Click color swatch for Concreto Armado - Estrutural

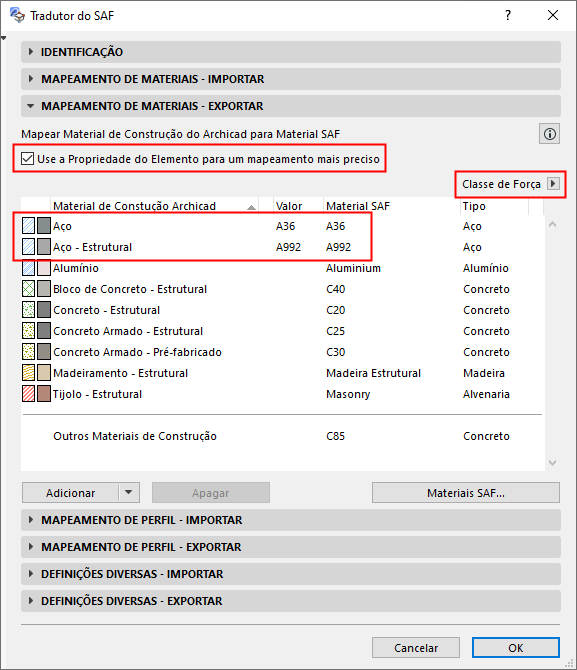click(x=44, y=331)
